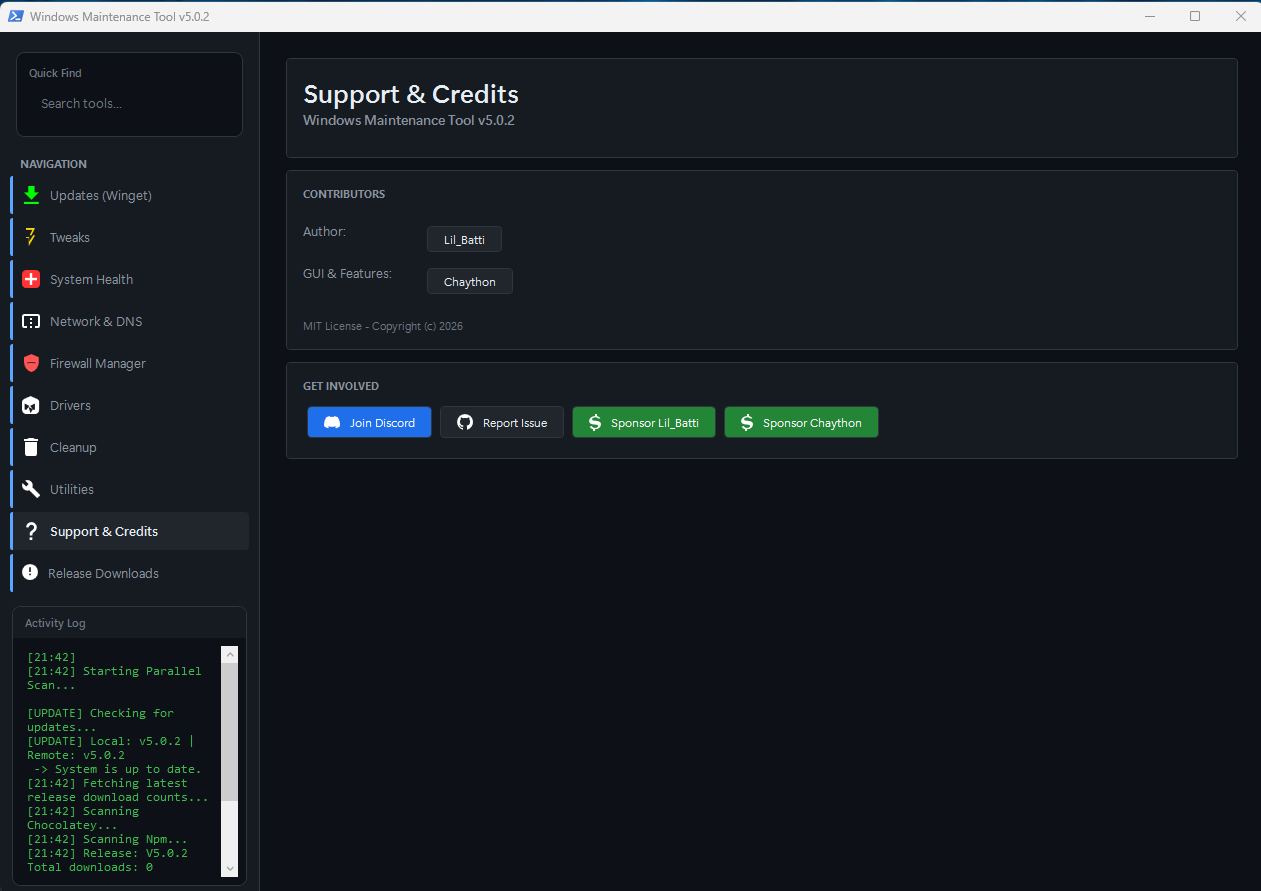Maximize the Windows Maintenance Tool window

[x=1195, y=16]
